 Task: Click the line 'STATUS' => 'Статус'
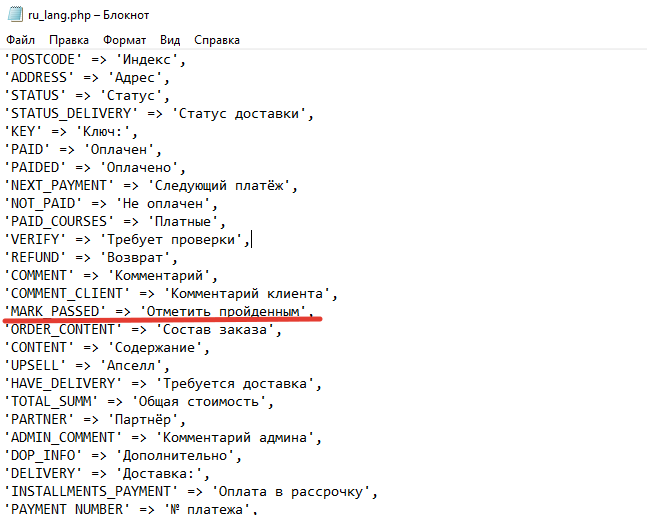[x=87, y=96]
